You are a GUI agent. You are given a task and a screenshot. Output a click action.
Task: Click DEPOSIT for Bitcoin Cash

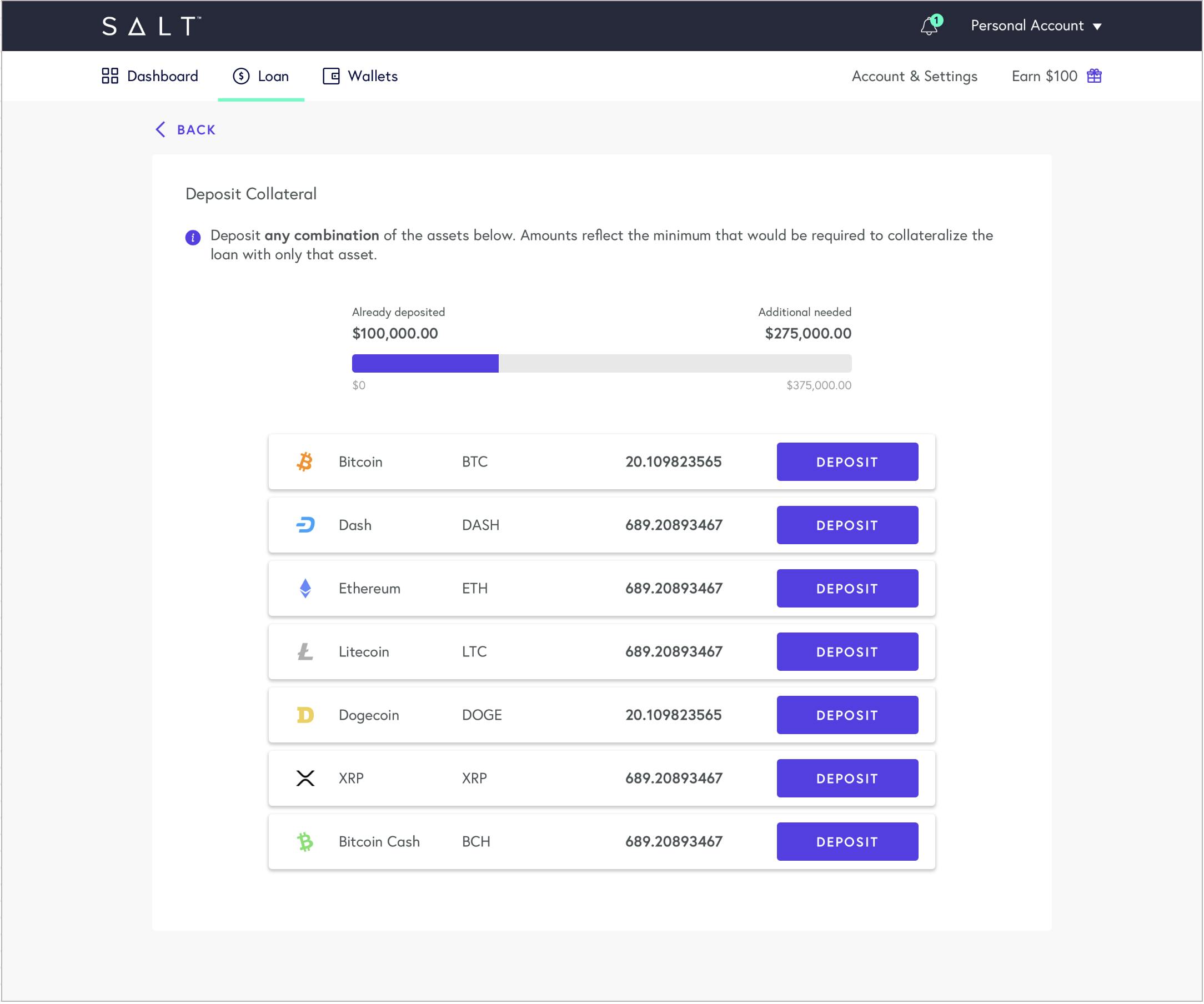tap(847, 842)
